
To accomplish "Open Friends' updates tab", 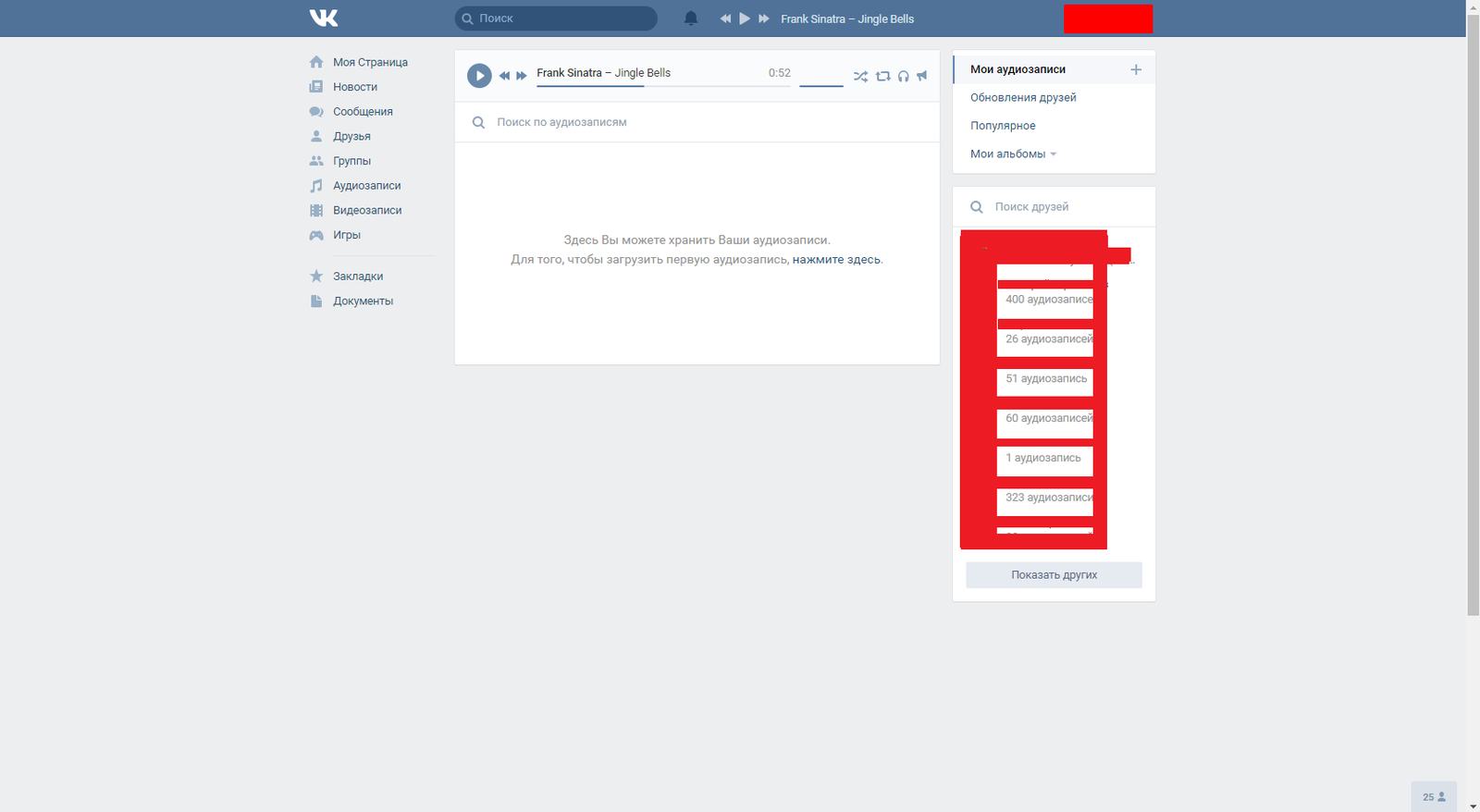I will pyautogui.click(x=1023, y=97).
